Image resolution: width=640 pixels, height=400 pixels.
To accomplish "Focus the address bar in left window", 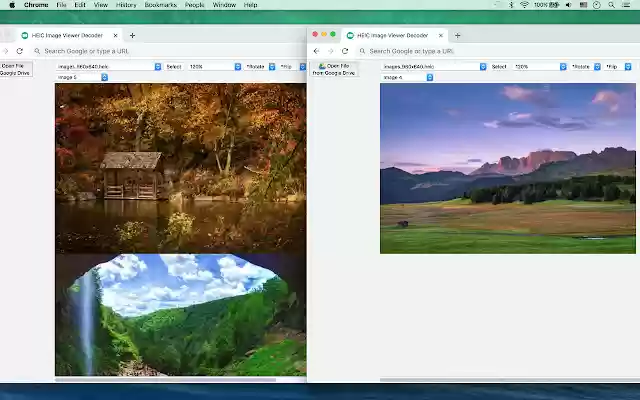I will click(x=168, y=51).
